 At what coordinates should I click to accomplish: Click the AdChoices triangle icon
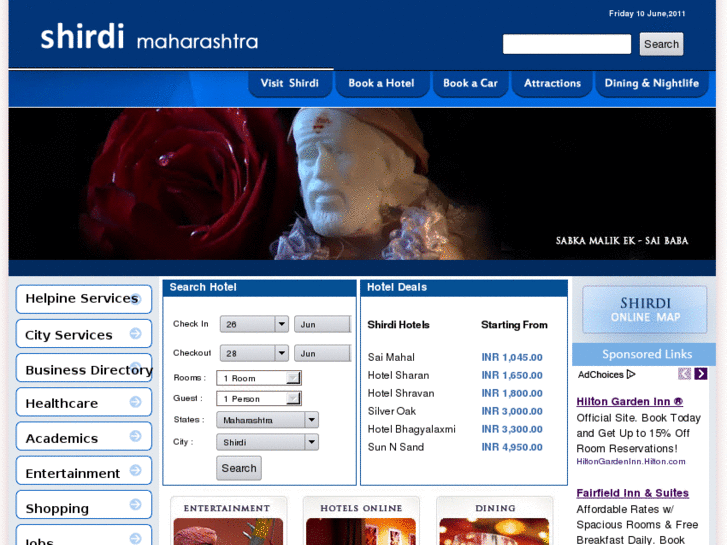click(631, 374)
